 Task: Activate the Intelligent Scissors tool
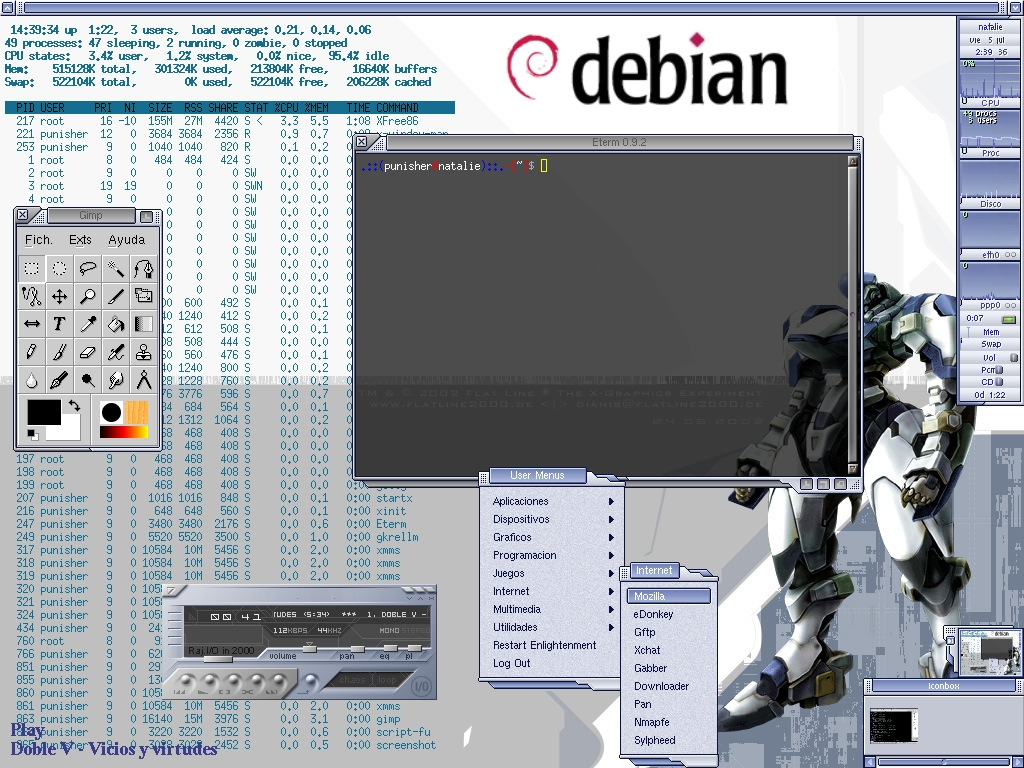click(31, 296)
